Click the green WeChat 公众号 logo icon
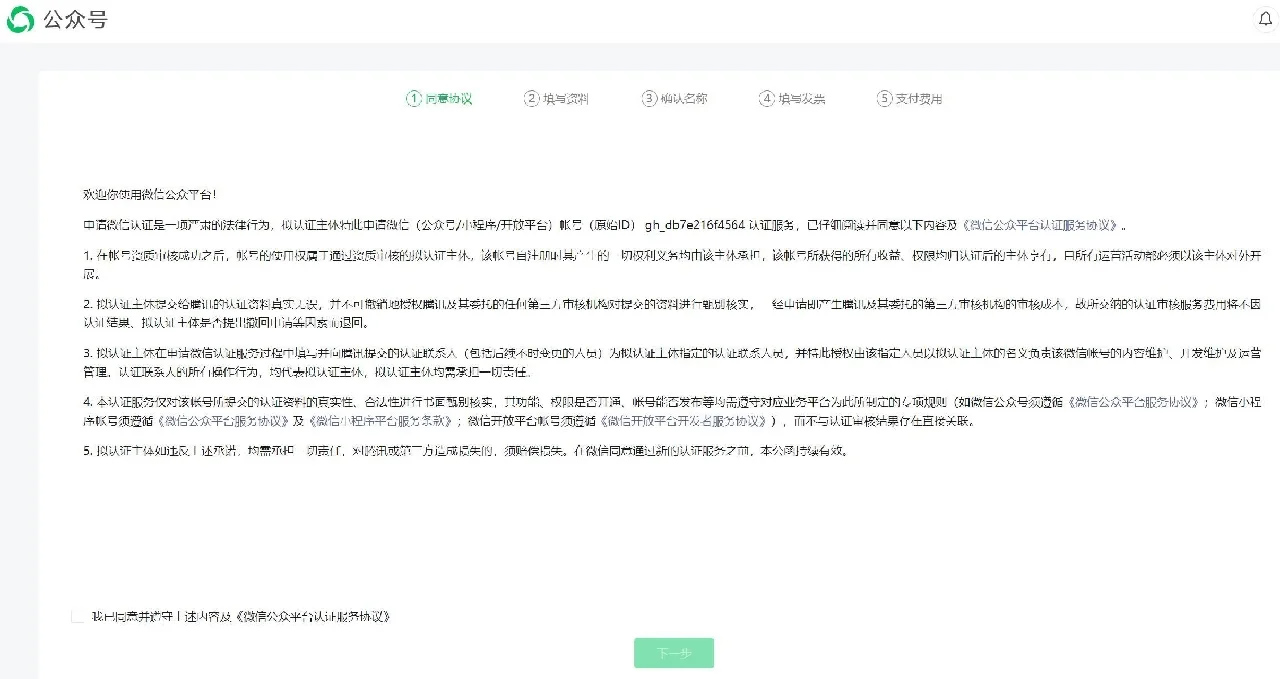Image resolution: width=1280 pixels, height=679 pixels. coord(21,20)
